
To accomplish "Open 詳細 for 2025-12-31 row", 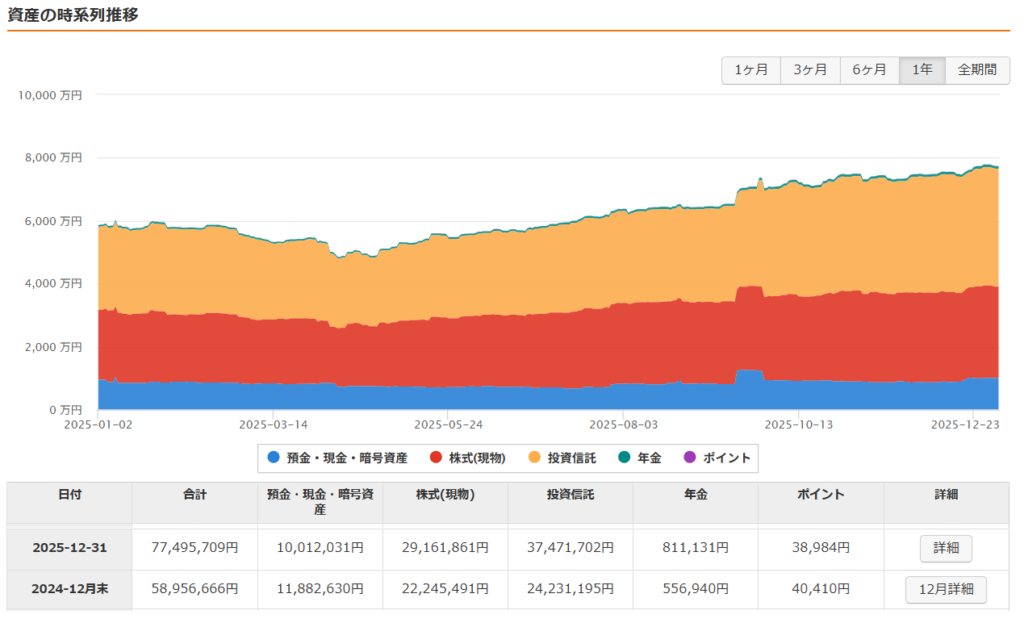I will (945, 549).
